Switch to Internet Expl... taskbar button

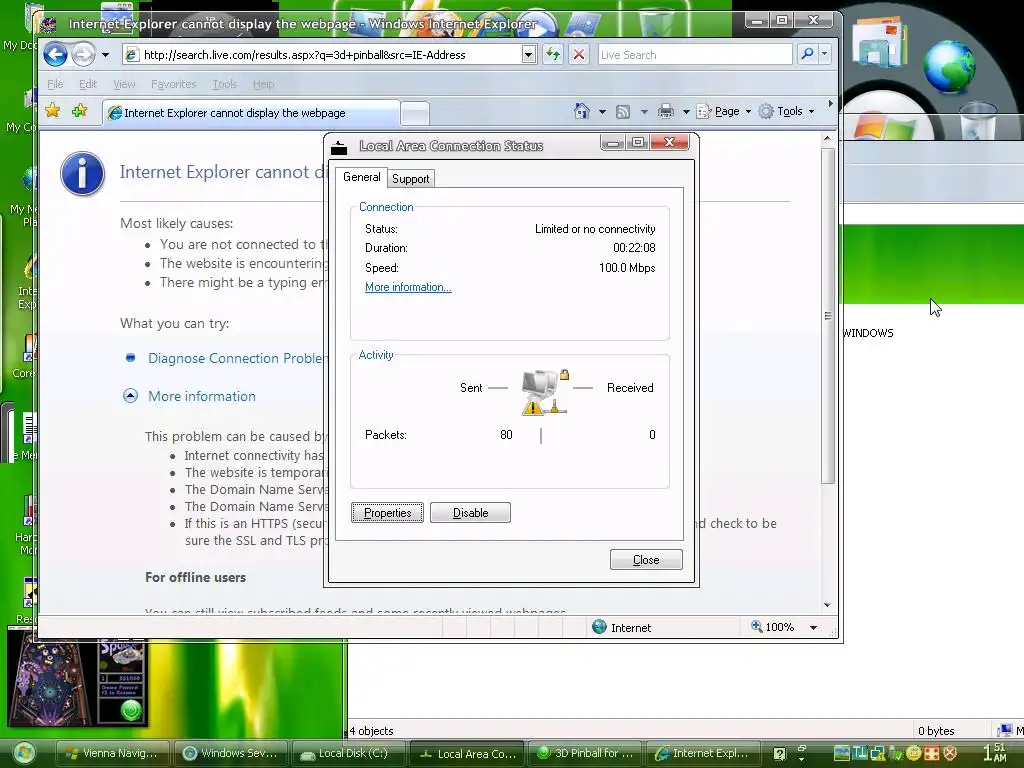pos(703,753)
